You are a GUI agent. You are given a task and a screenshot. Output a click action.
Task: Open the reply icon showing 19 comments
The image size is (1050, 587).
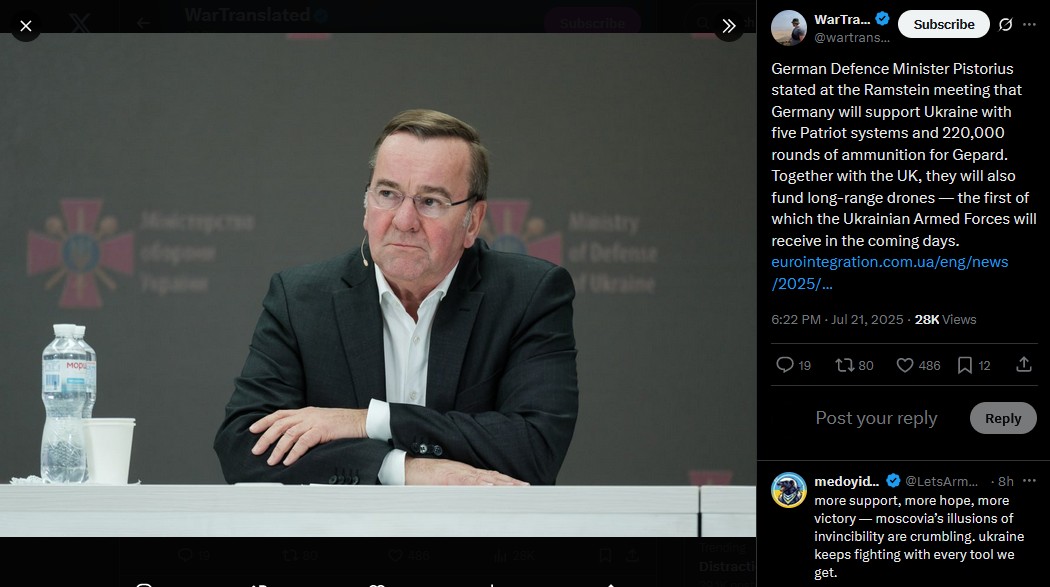point(793,365)
